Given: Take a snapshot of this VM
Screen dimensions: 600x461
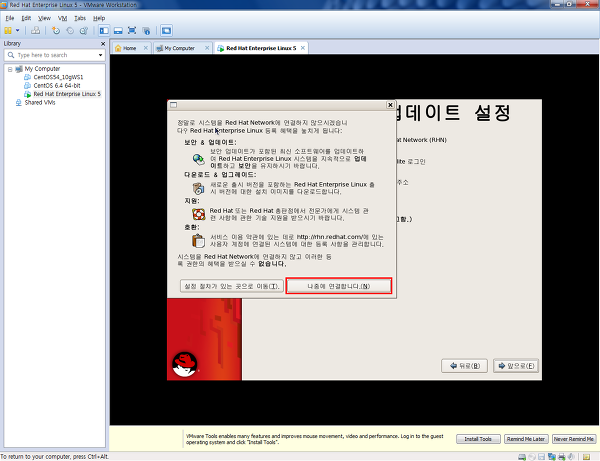Looking at the screenshot, I should 56,31.
